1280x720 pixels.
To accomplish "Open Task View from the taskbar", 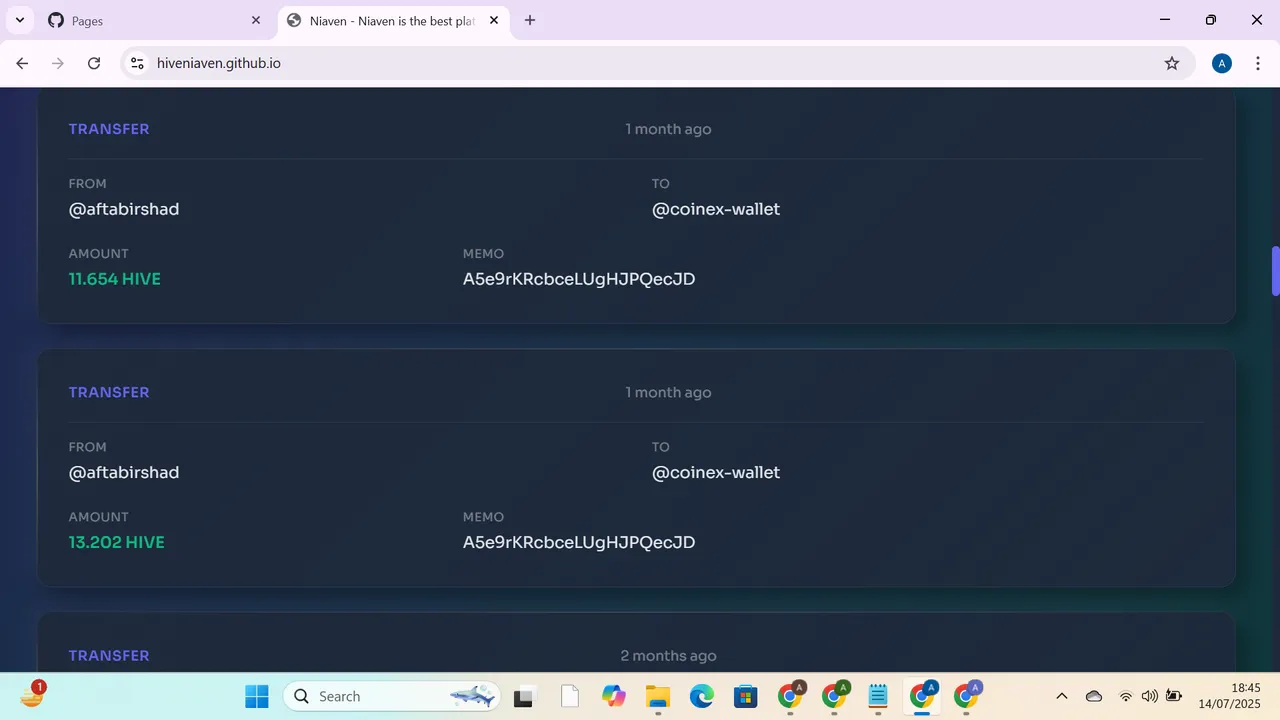I will 523,696.
